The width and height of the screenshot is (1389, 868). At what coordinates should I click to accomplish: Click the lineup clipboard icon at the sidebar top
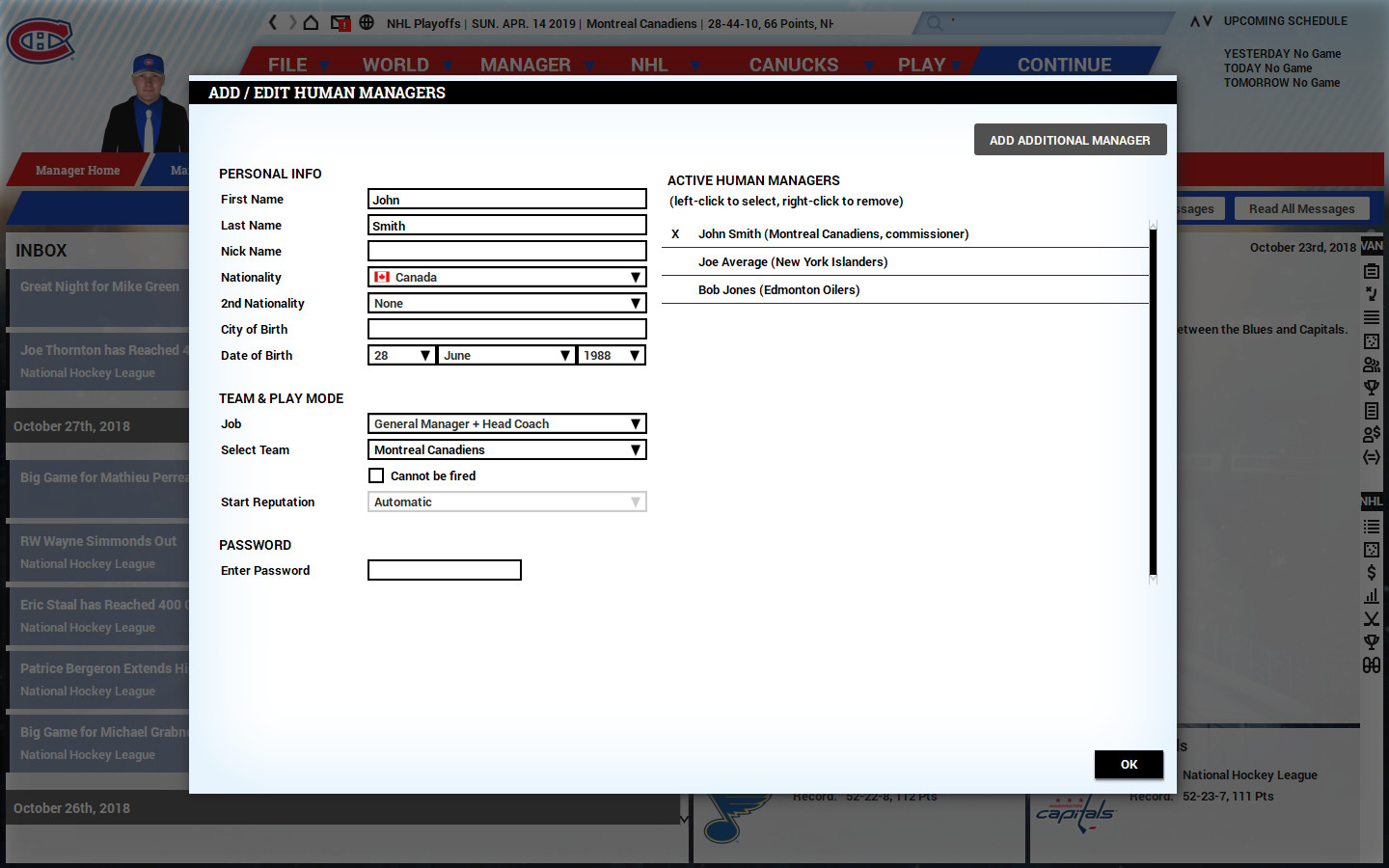[x=1372, y=271]
